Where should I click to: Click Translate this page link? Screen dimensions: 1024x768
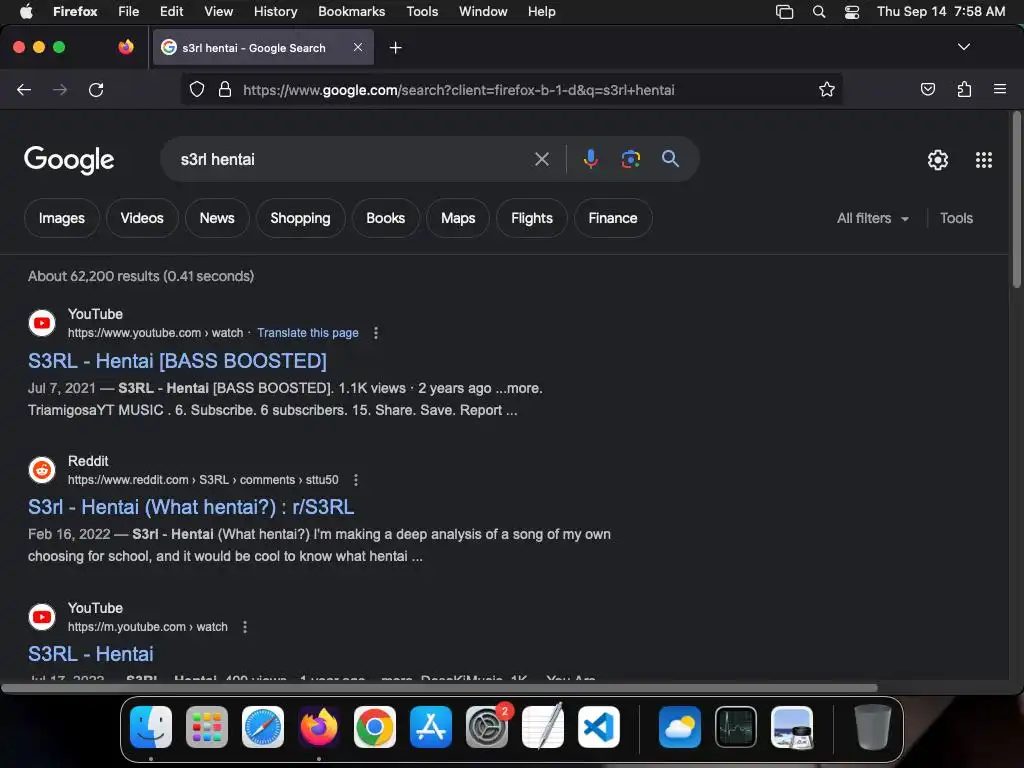point(308,333)
